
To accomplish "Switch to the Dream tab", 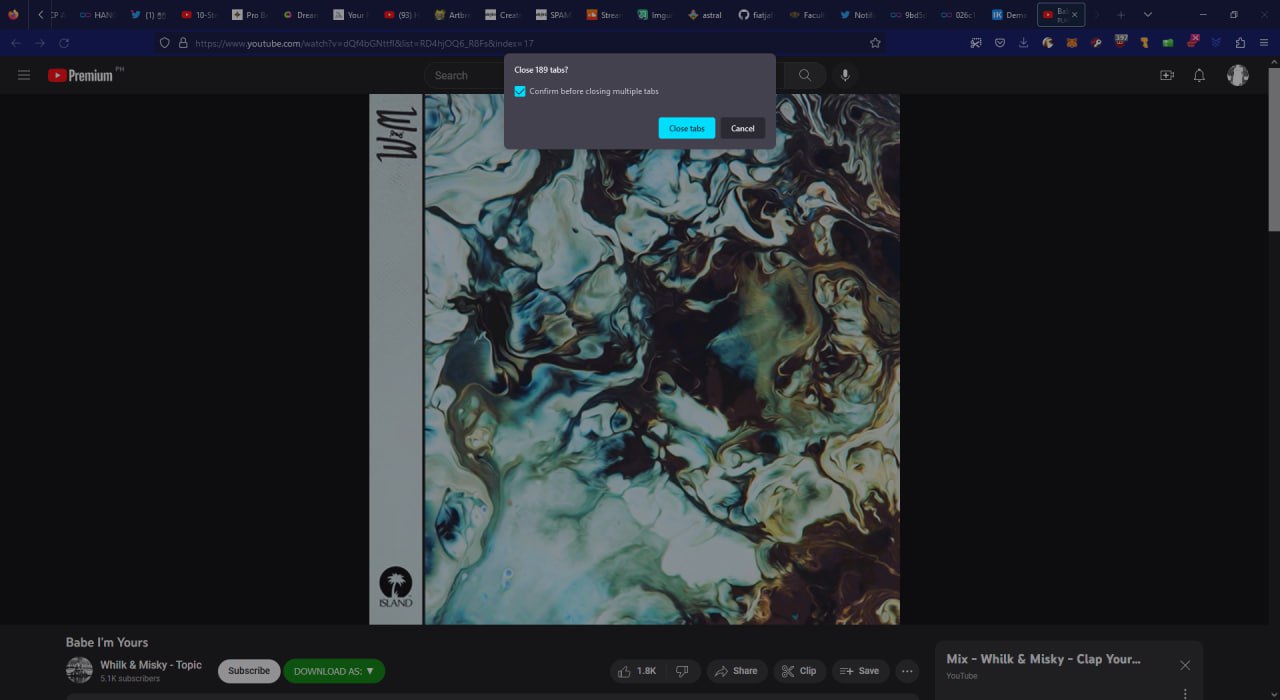I will [300, 15].
